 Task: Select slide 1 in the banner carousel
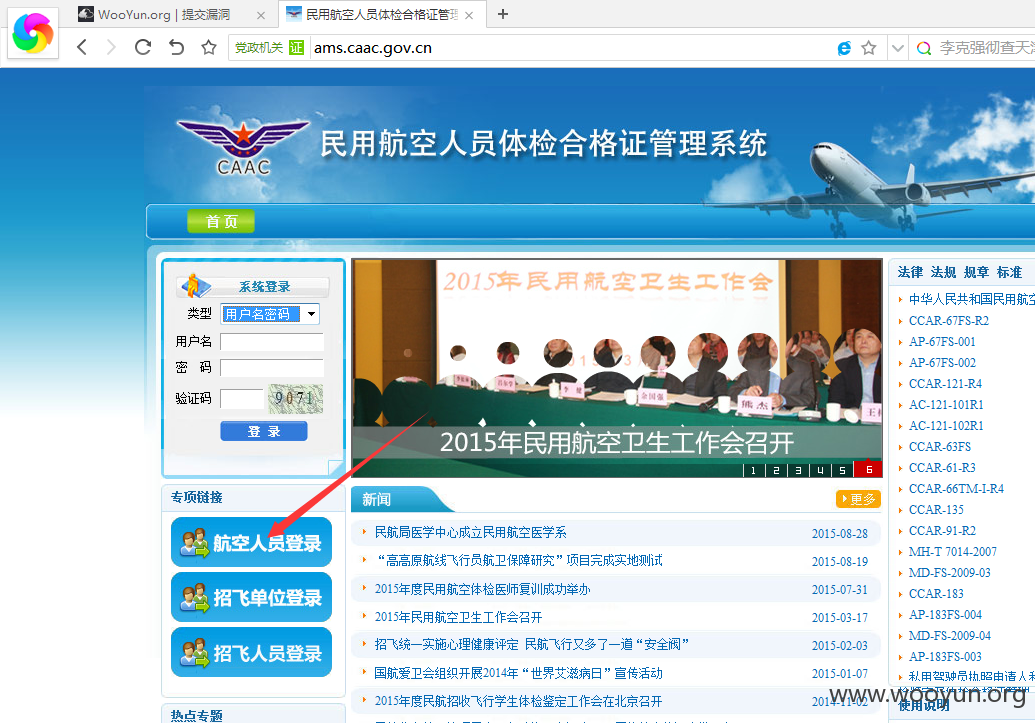[753, 470]
